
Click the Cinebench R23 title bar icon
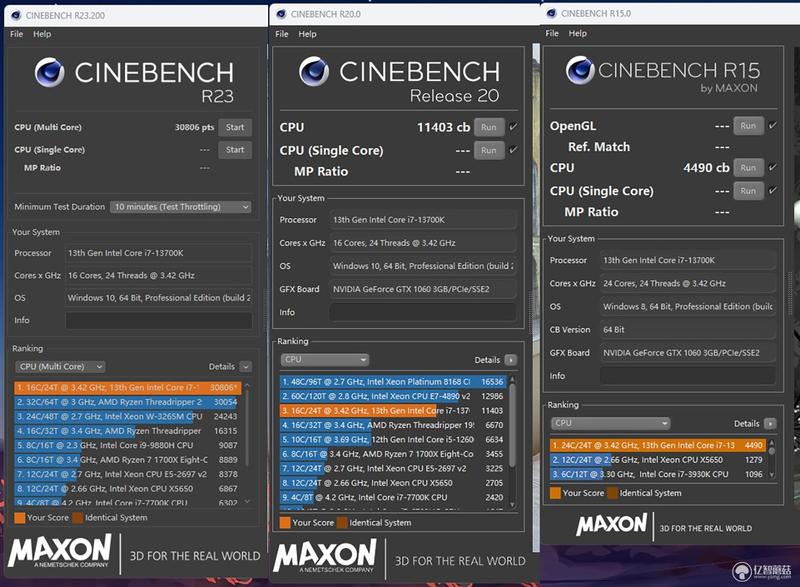click(16, 15)
